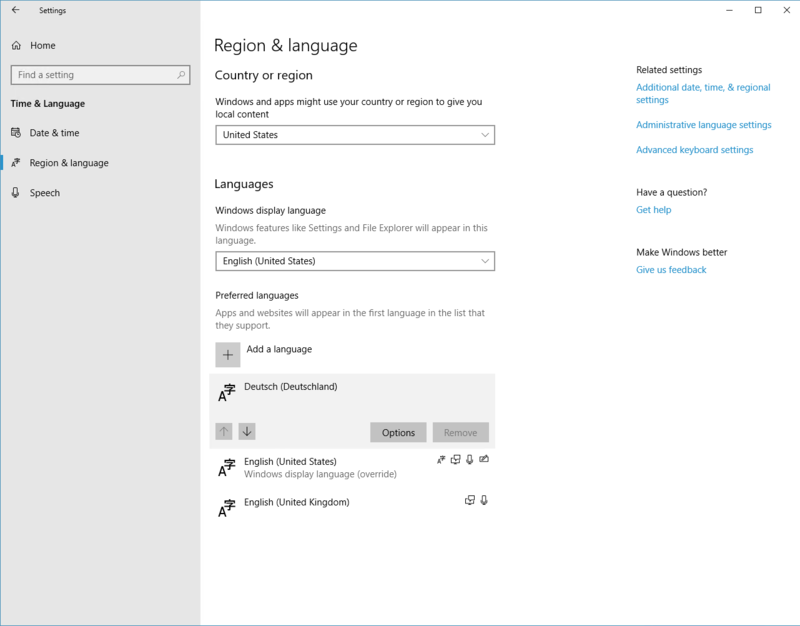This screenshot has width=800, height=626.
Task: Click the Options button for Deutsch
Action: click(x=398, y=432)
